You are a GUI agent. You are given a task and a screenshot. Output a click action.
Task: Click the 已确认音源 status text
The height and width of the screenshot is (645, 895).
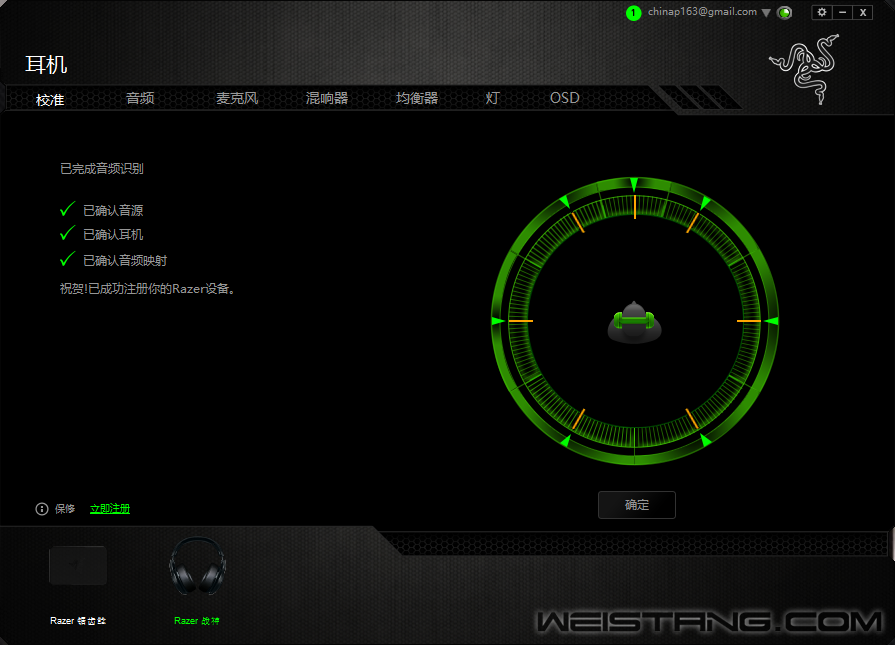(113, 211)
